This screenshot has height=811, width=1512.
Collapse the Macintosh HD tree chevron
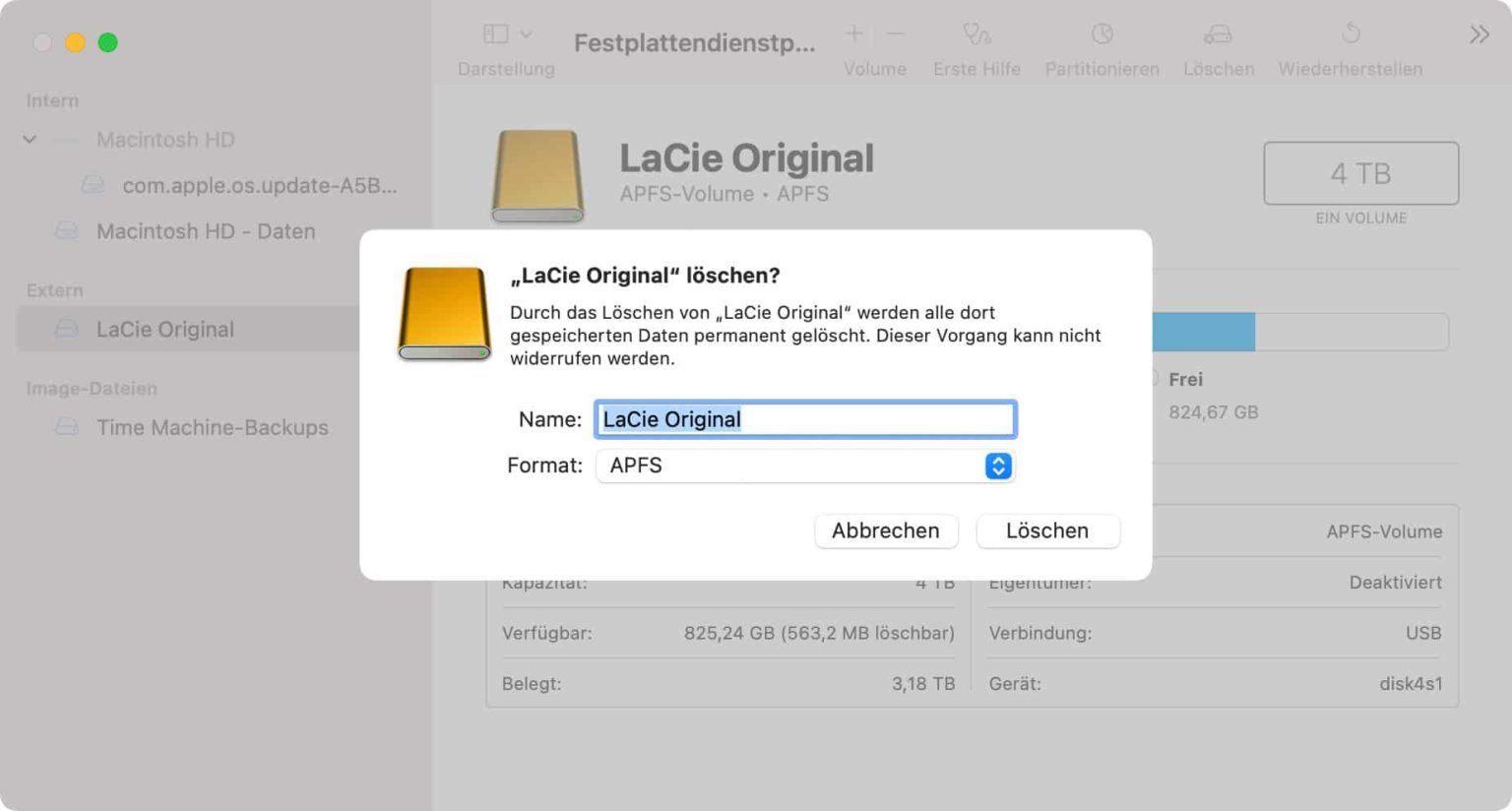[31, 140]
